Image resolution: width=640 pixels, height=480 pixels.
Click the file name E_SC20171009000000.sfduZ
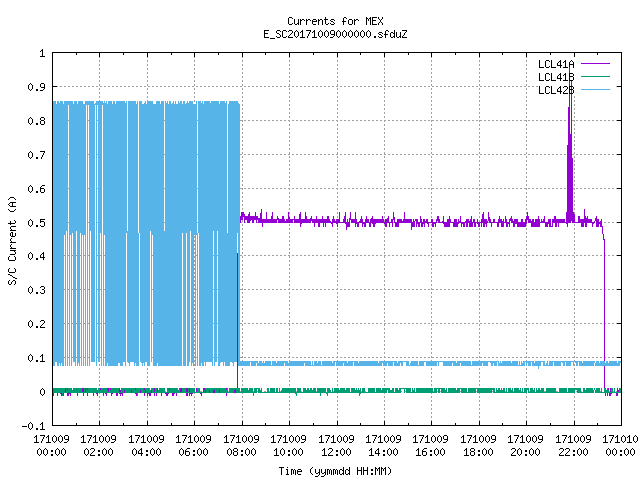335,34
